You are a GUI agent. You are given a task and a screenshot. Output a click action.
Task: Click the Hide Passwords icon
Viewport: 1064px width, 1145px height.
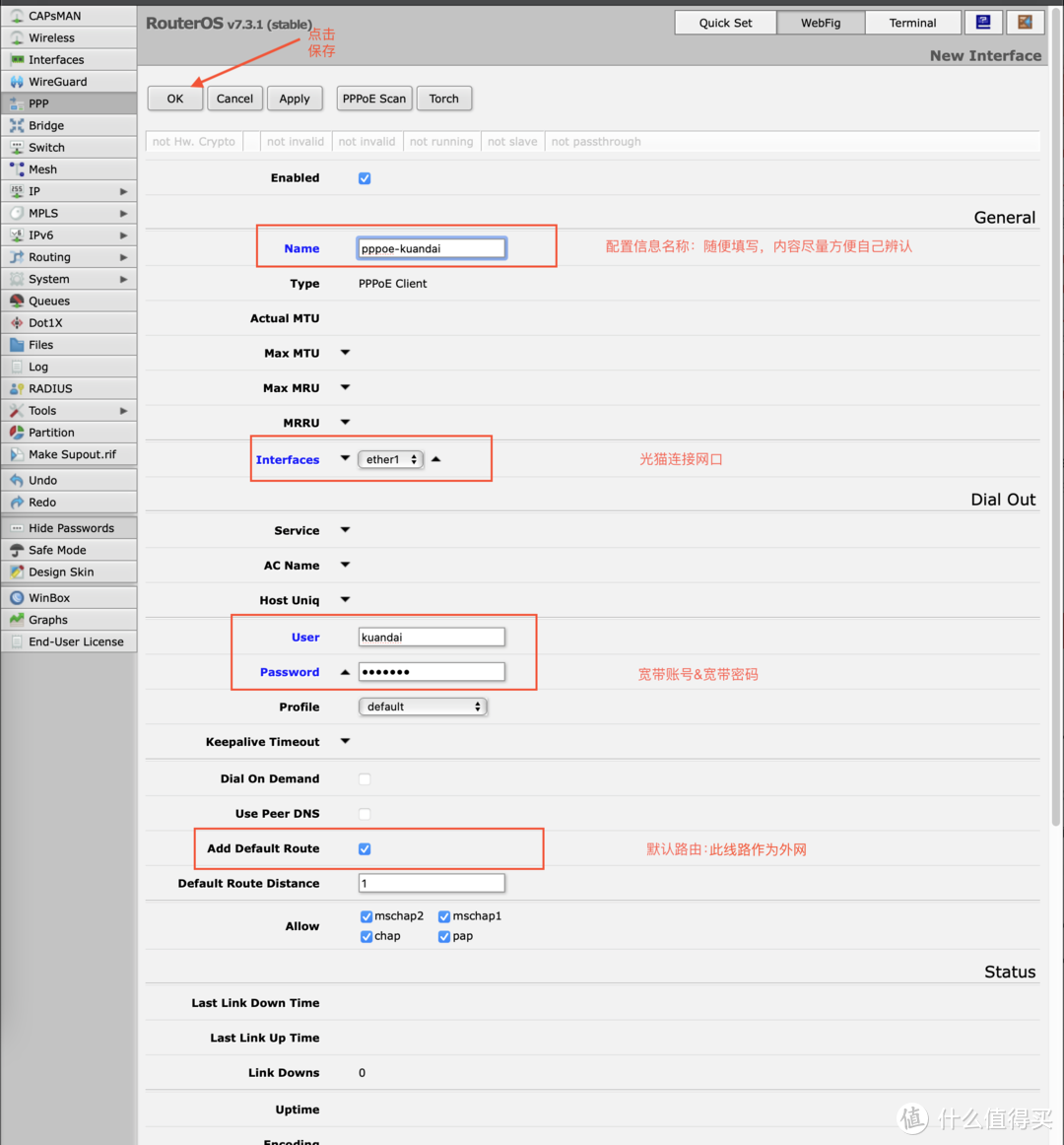click(x=17, y=527)
